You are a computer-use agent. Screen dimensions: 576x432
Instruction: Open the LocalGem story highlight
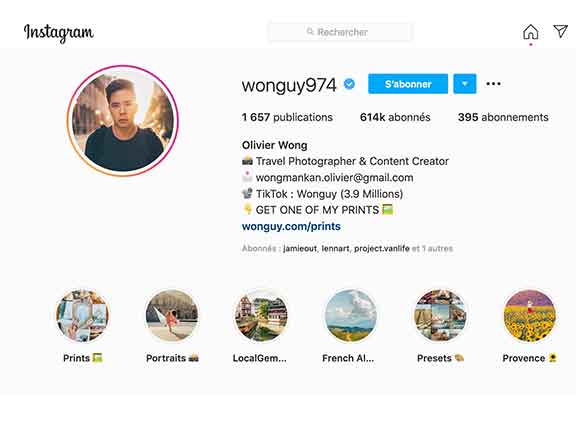[x=261, y=316]
